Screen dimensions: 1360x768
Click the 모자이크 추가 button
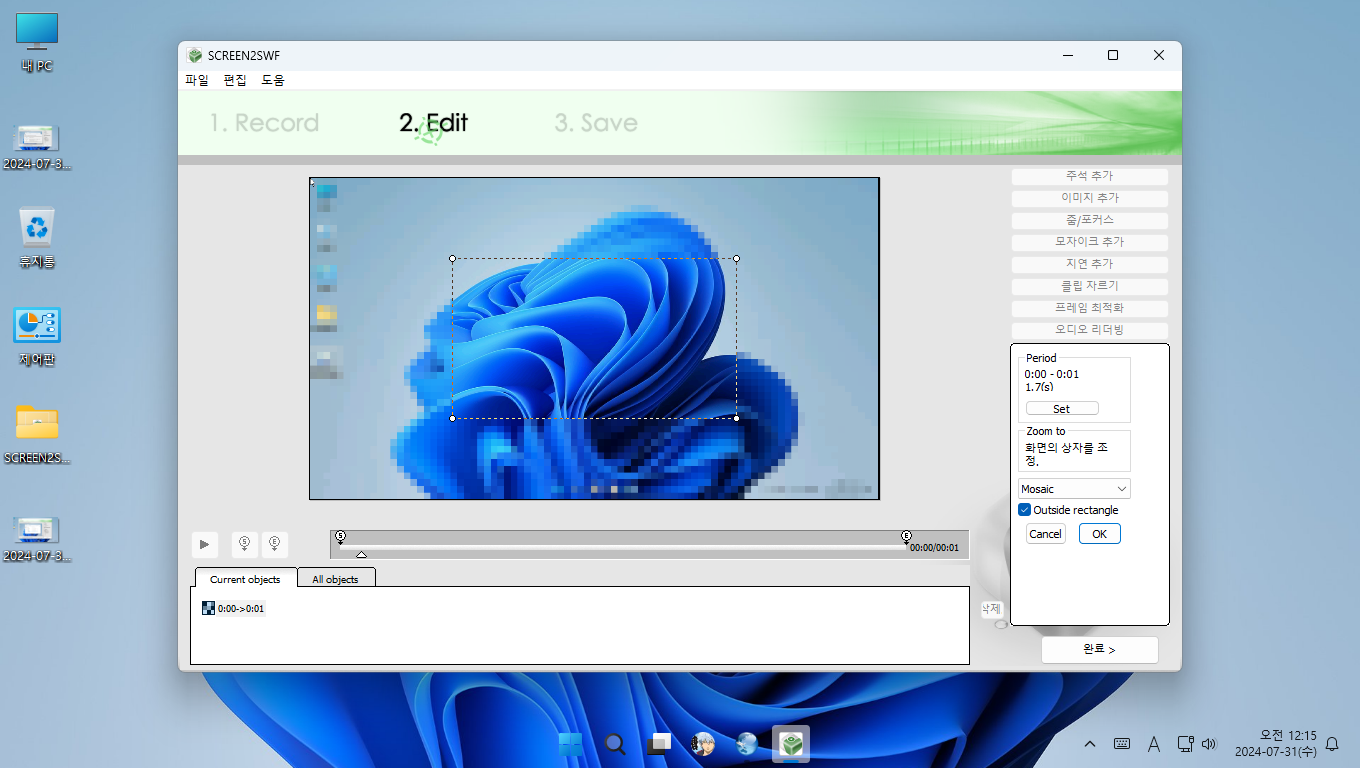point(1090,242)
